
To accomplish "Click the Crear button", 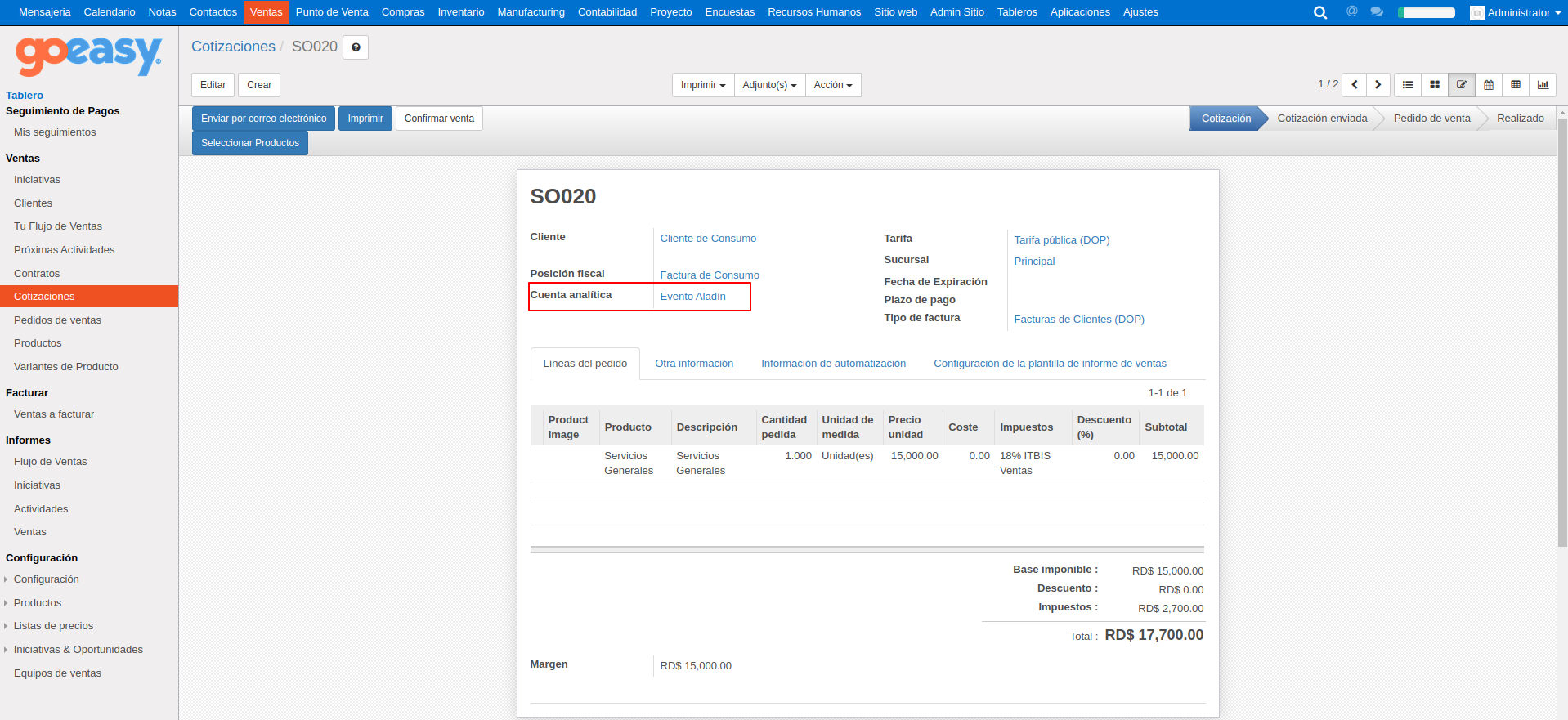I will click(x=259, y=85).
